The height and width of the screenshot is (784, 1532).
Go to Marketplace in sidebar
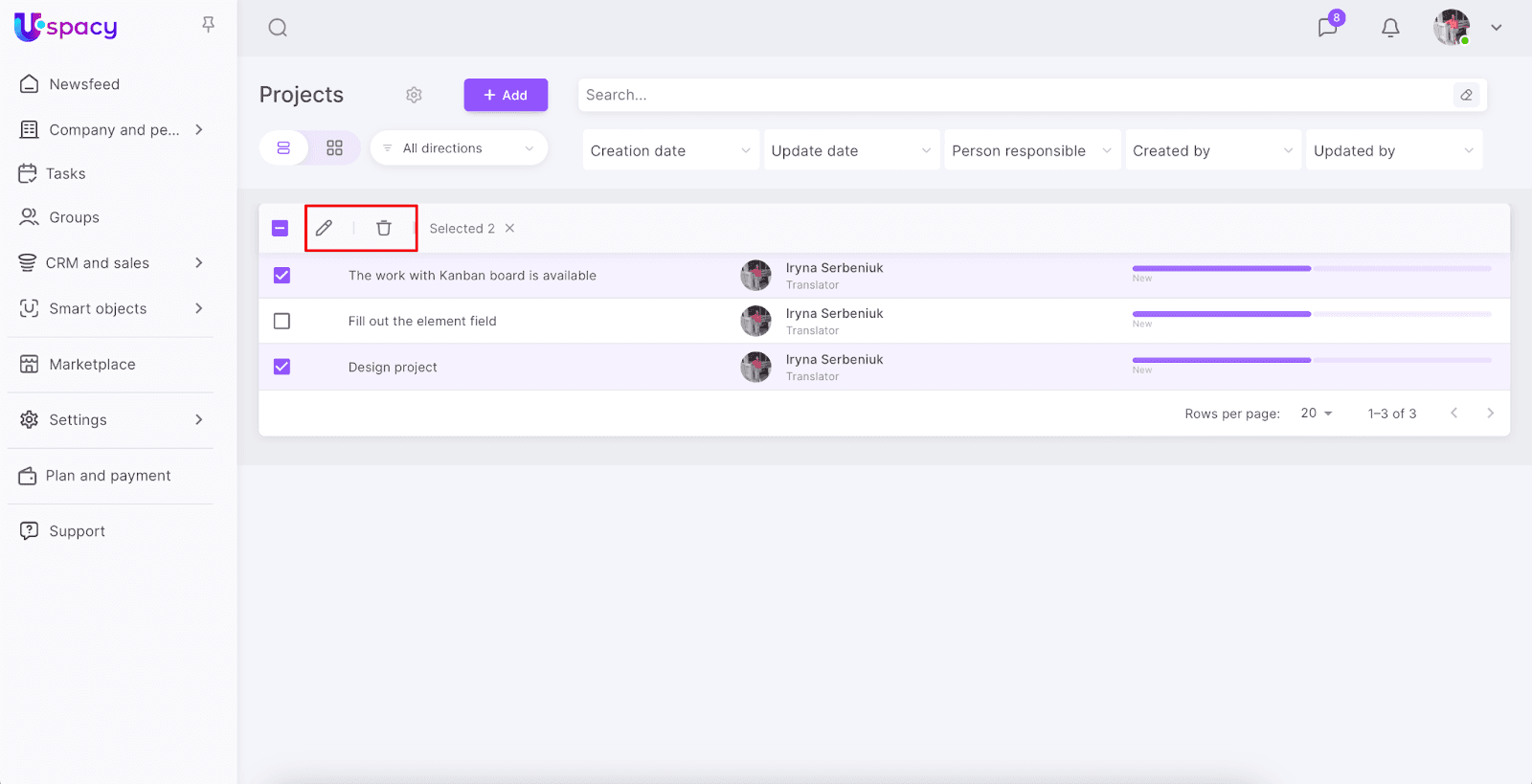pyautogui.click(x=92, y=364)
